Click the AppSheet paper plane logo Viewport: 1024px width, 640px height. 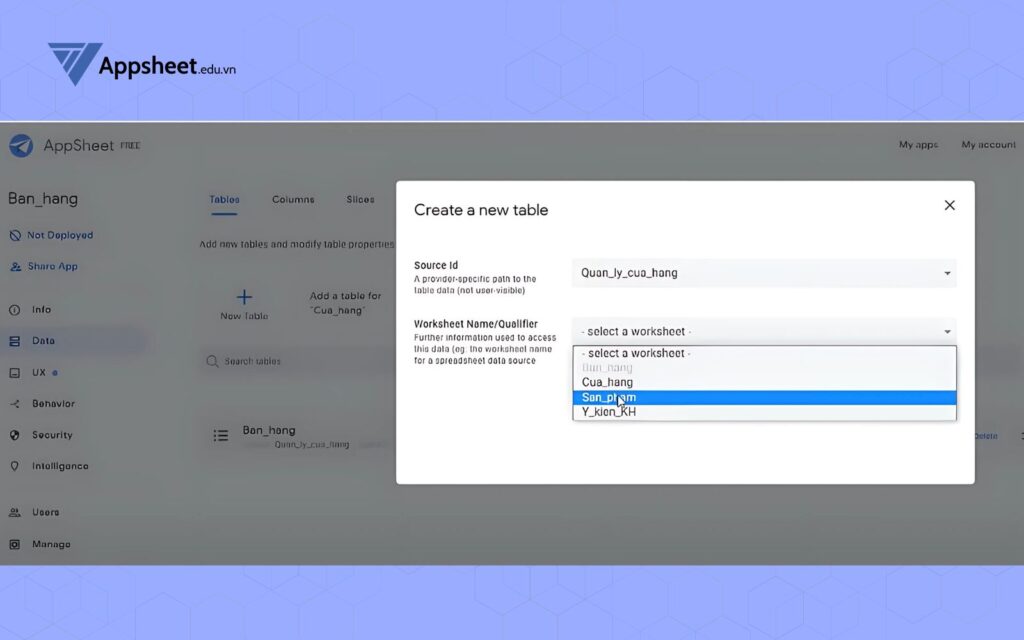point(21,146)
